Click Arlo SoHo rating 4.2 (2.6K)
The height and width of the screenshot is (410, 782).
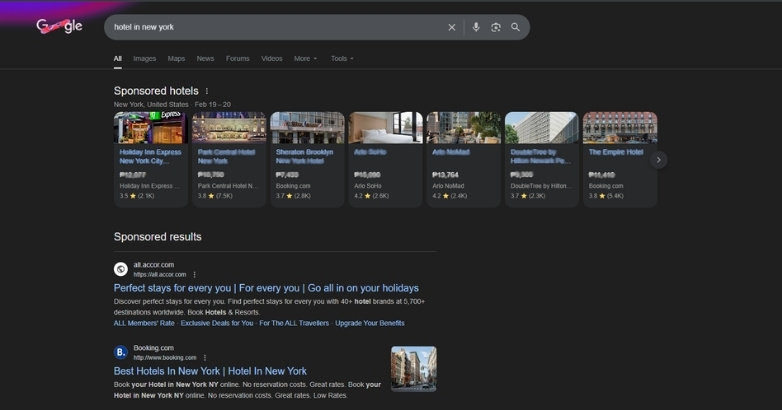372,196
